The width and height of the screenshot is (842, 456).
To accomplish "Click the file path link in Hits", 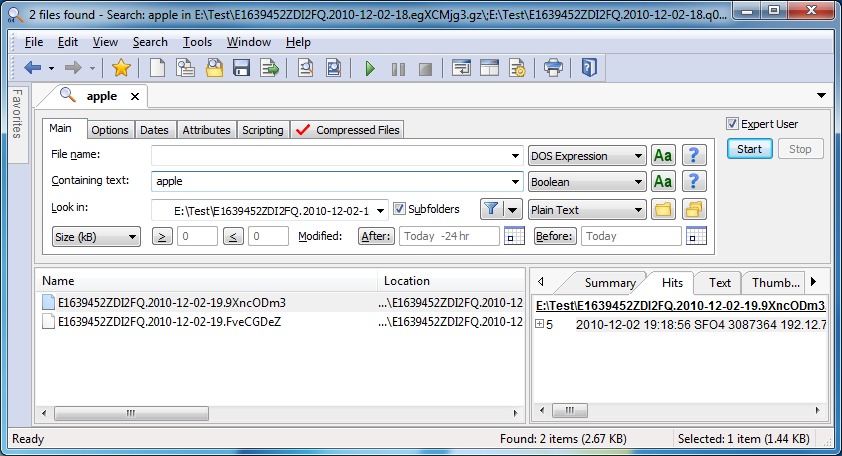I will pos(680,306).
